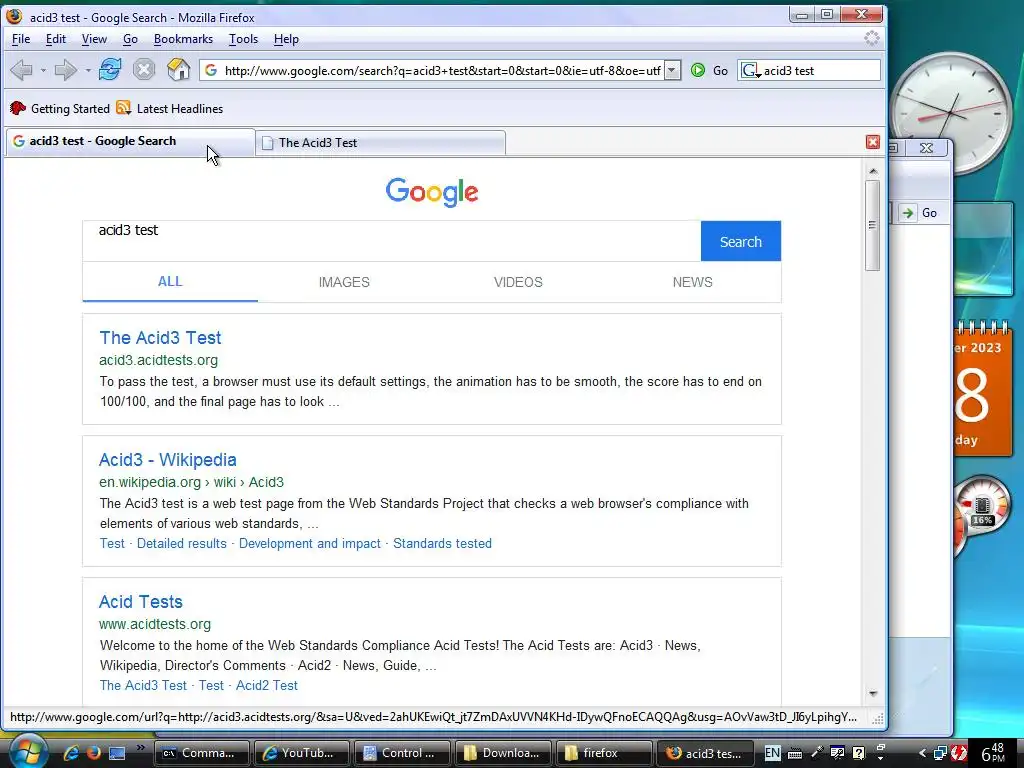Click Detailed results sublink
This screenshot has width=1024, height=768.
(182, 543)
